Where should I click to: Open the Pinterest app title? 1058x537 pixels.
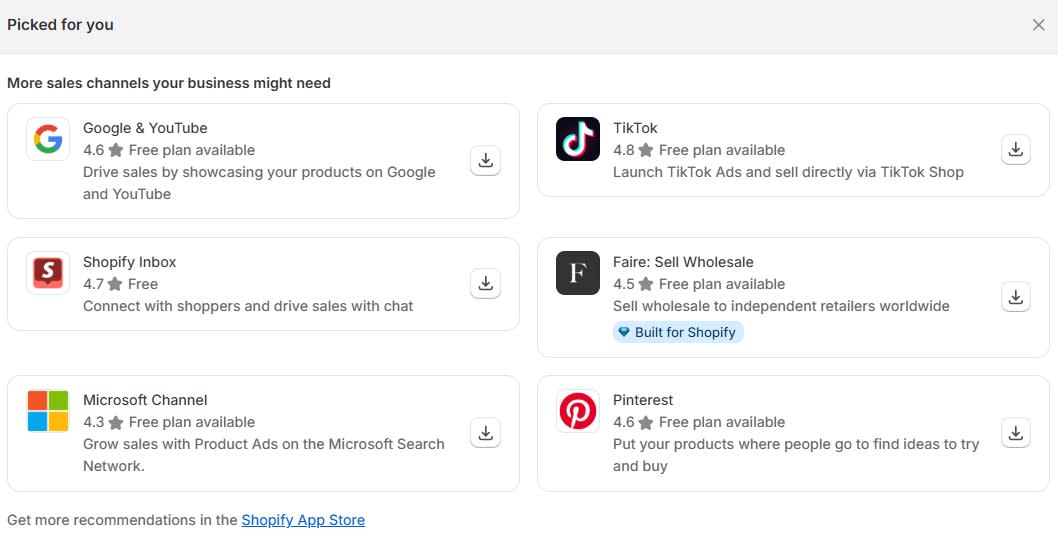(643, 400)
